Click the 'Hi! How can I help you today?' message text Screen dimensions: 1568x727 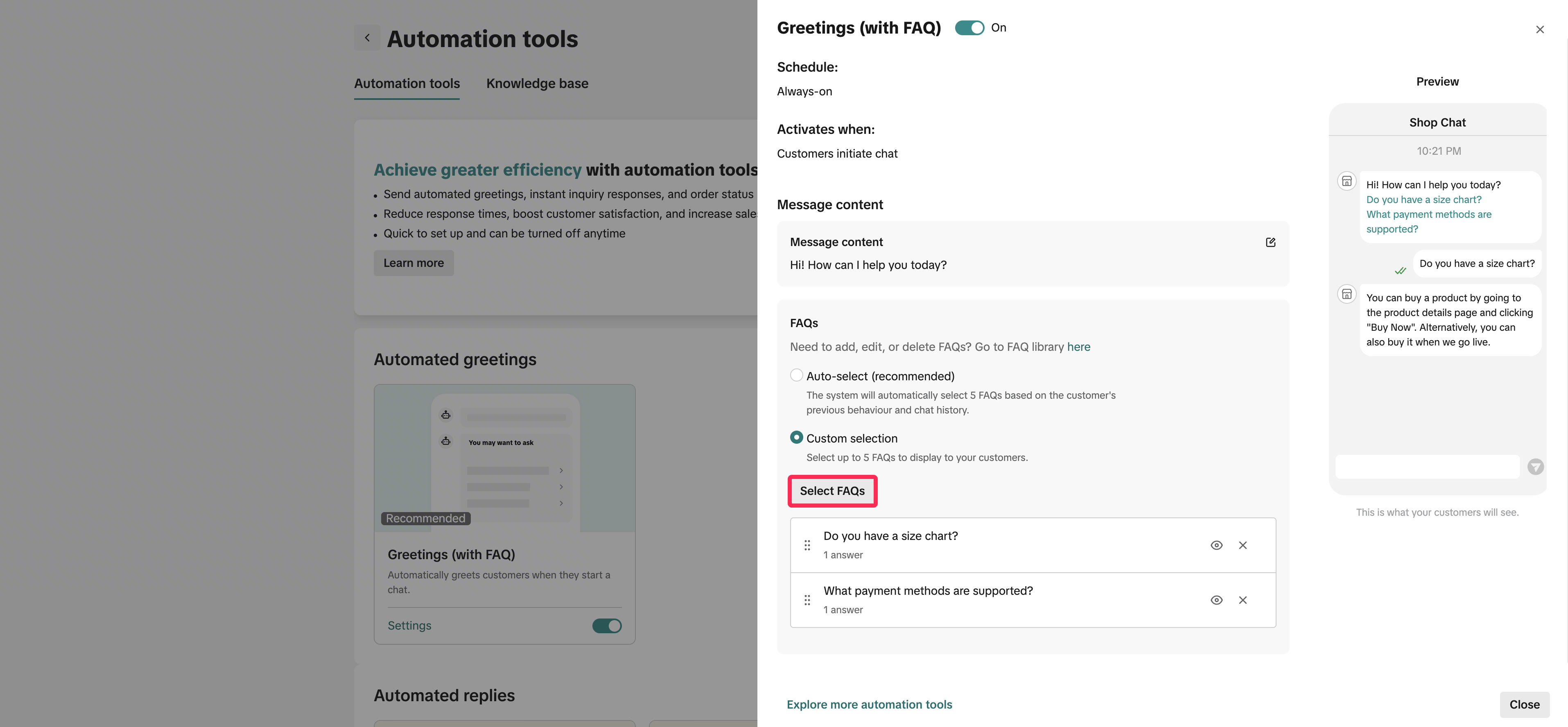[x=868, y=265]
